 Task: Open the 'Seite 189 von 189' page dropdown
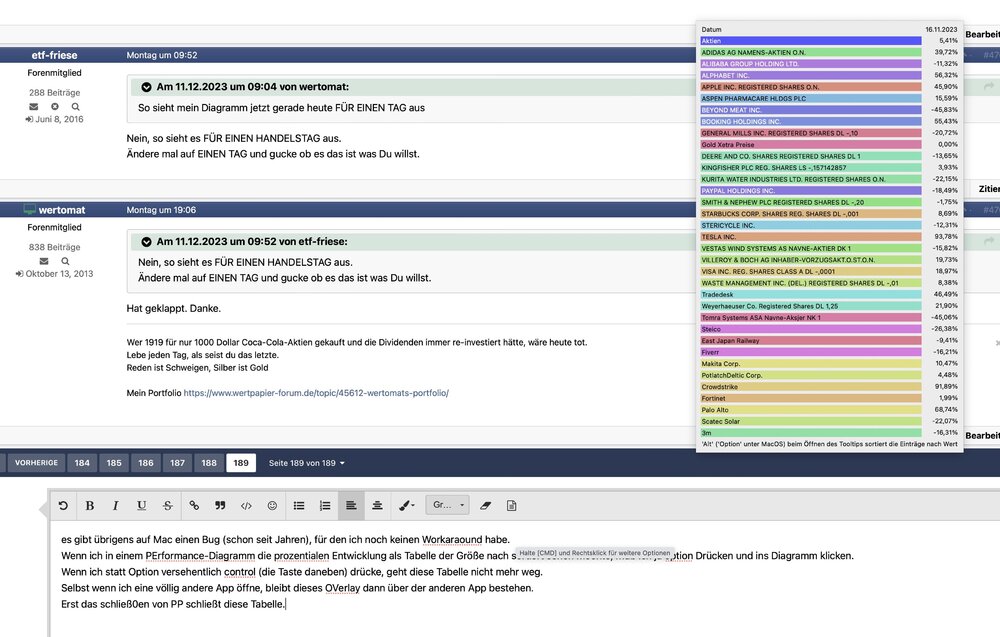pyautogui.click(x=307, y=463)
